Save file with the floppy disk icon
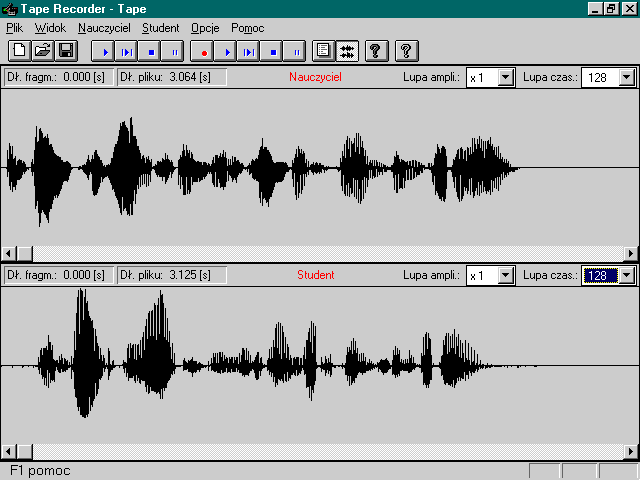The height and width of the screenshot is (480, 640). [66, 51]
